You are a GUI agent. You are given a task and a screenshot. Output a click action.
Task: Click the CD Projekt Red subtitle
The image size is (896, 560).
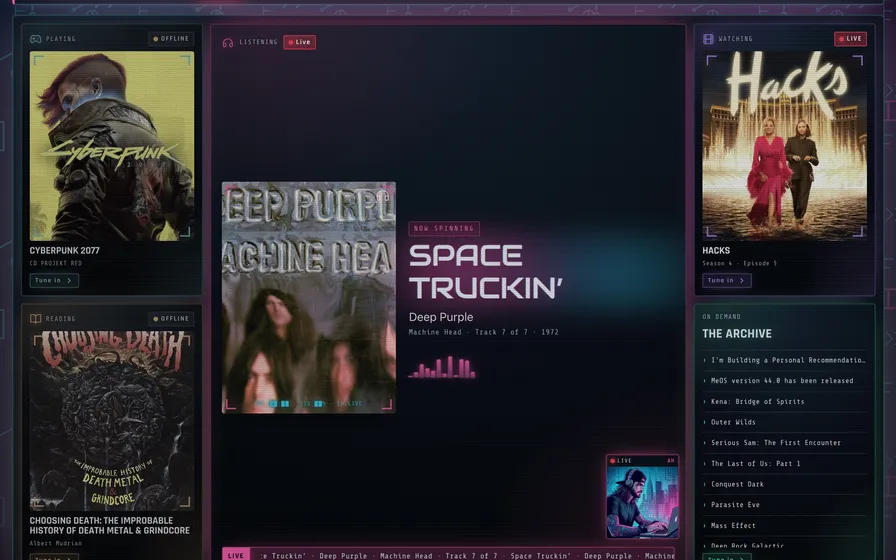tap(56, 263)
